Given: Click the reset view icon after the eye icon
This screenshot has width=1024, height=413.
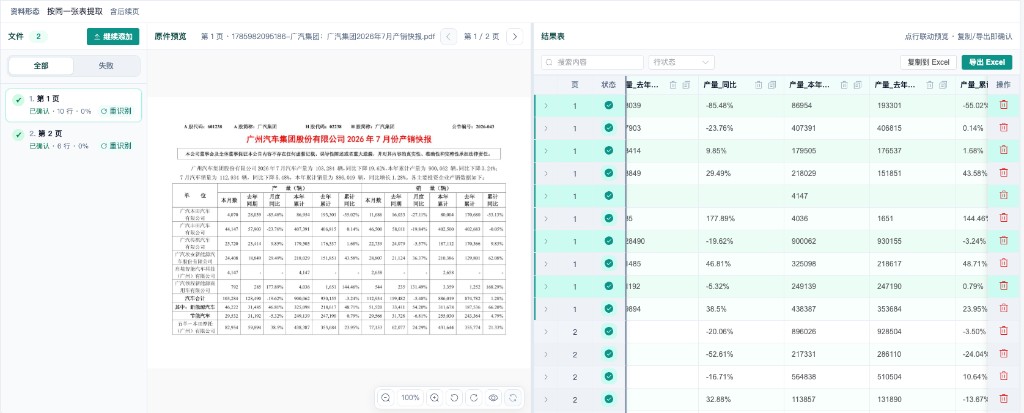Looking at the screenshot, I should tap(514, 397).
